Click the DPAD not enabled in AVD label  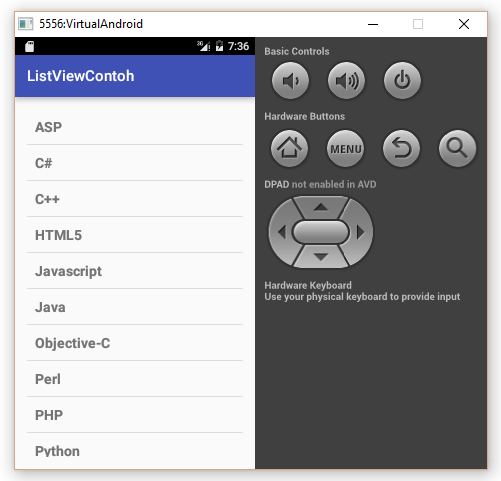(x=320, y=184)
